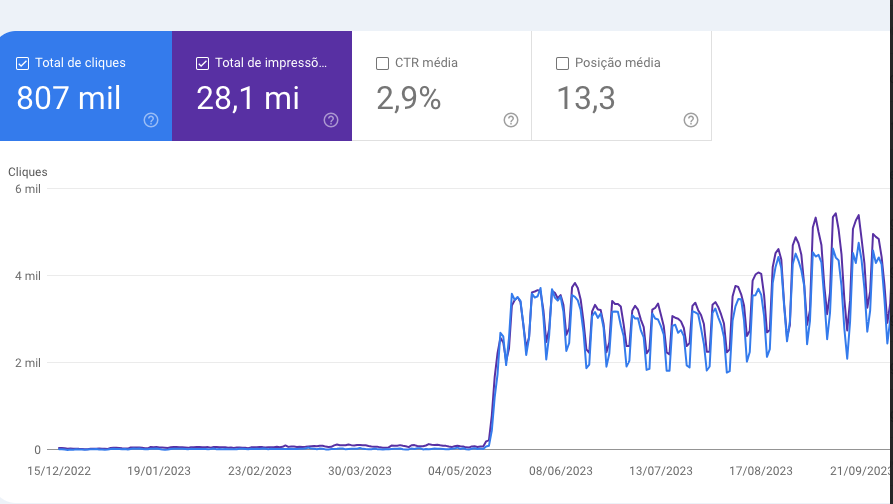Click the 807 mil clicks value
This screenshot has width=893, height=504.
[x=69, y=98]
